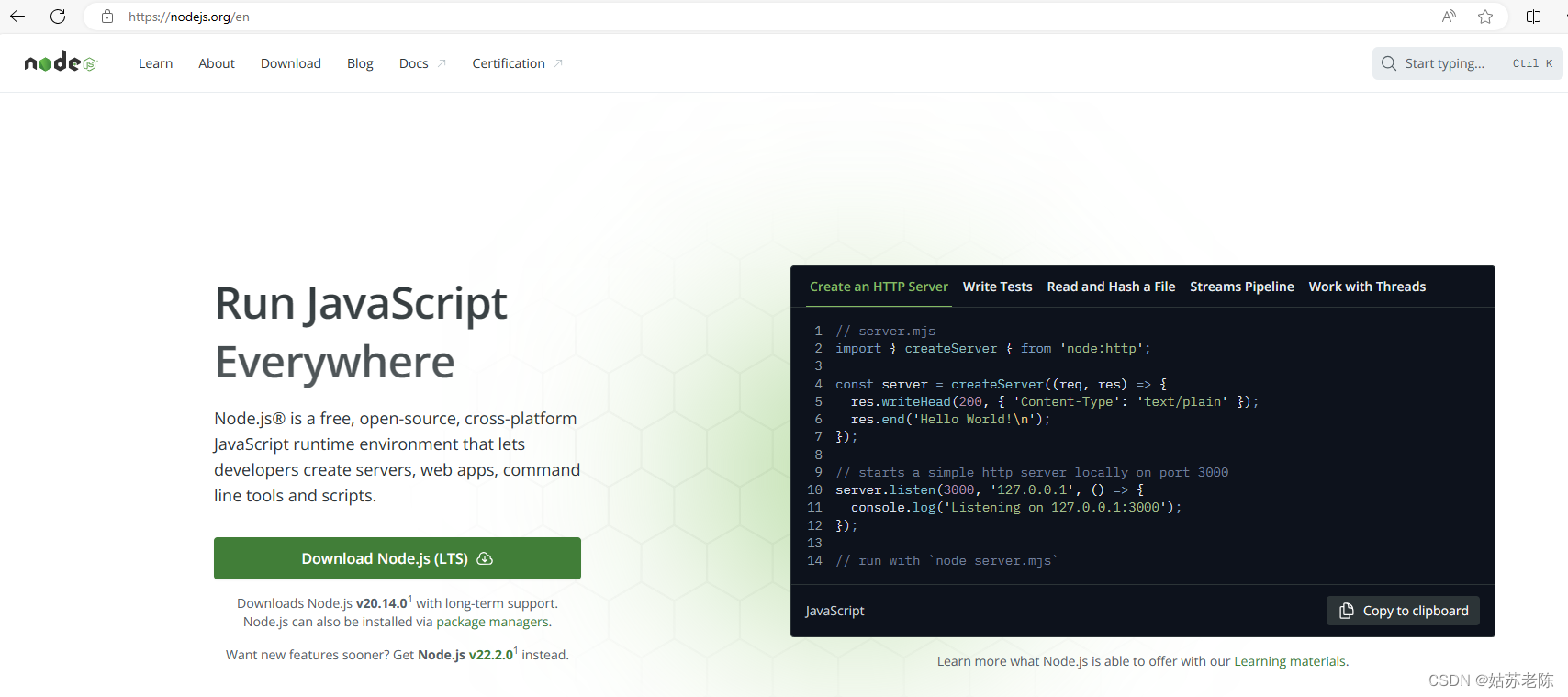Click the Node.js v22.2.0 link
Screen dimensions: 1568x697
click(x=465, y=655)
